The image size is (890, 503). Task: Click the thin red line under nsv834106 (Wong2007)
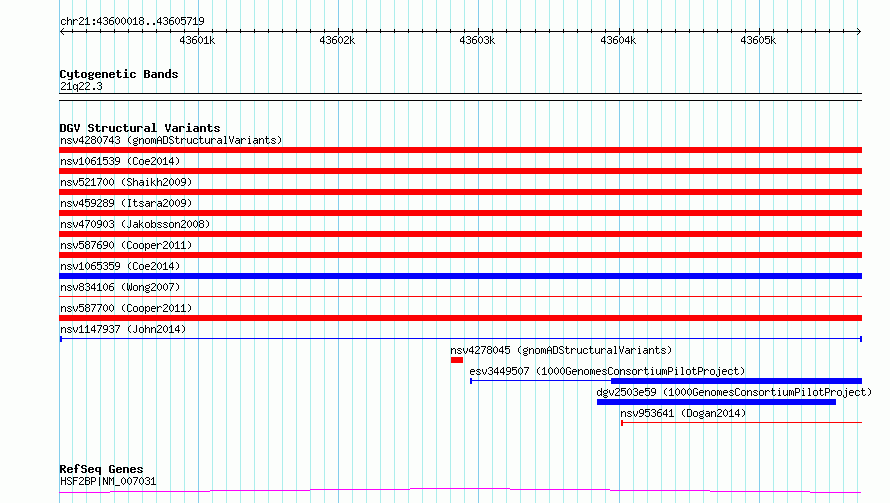point(460,296)
